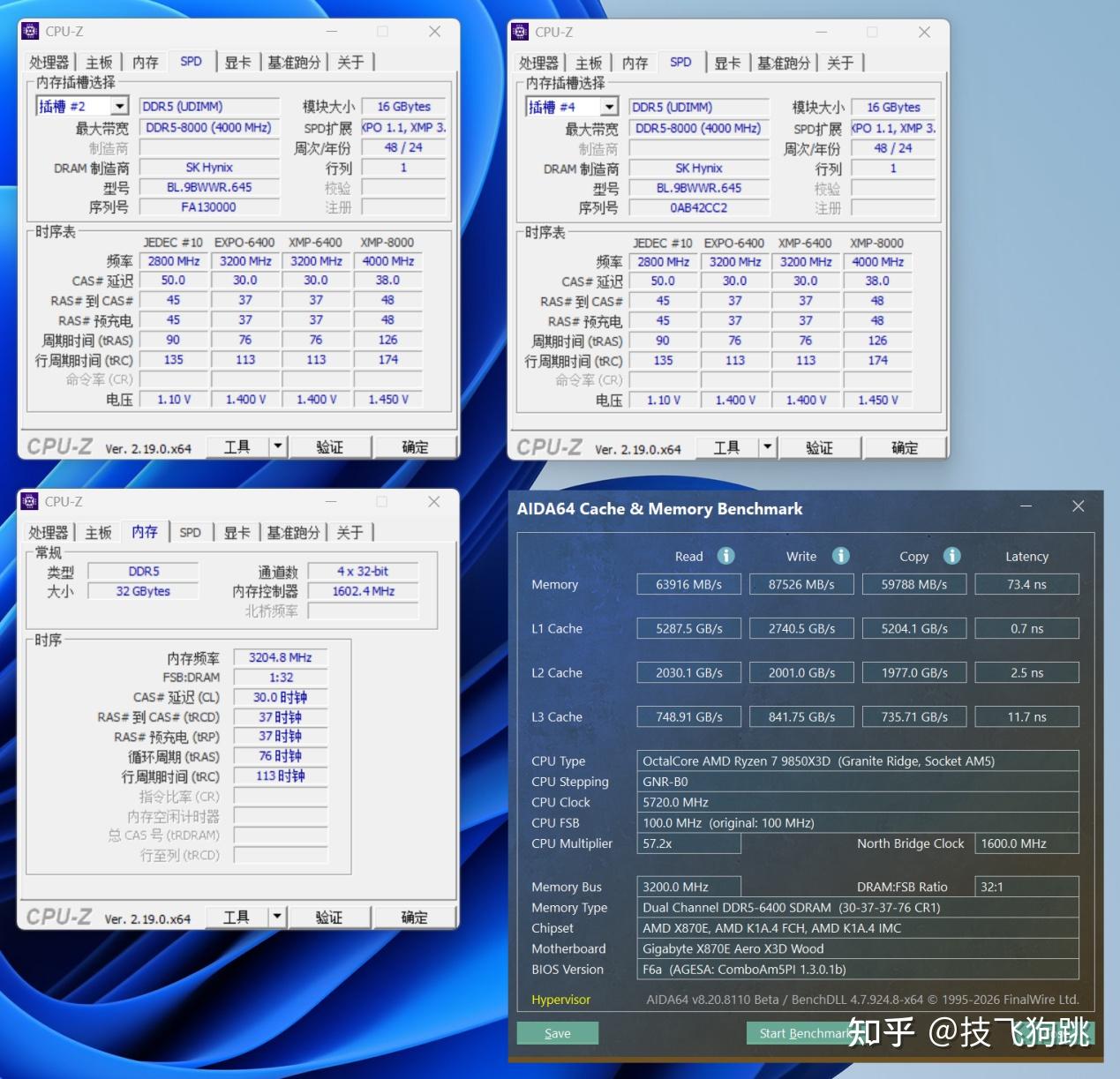Click XMP-8000 frequency 4000 MHz in slot #2 window
This screenshot has width=1120, height=1079.
[388, 261]
